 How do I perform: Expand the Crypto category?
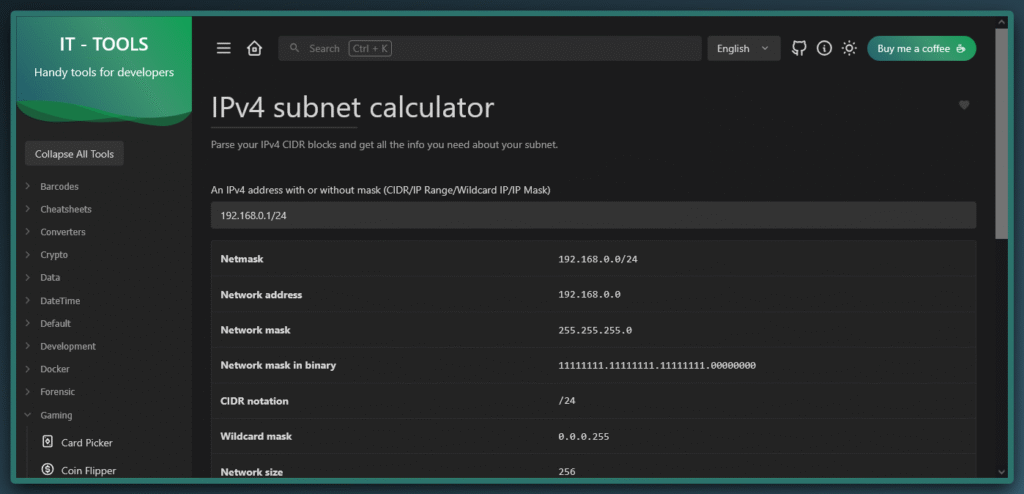pos(54,255)
